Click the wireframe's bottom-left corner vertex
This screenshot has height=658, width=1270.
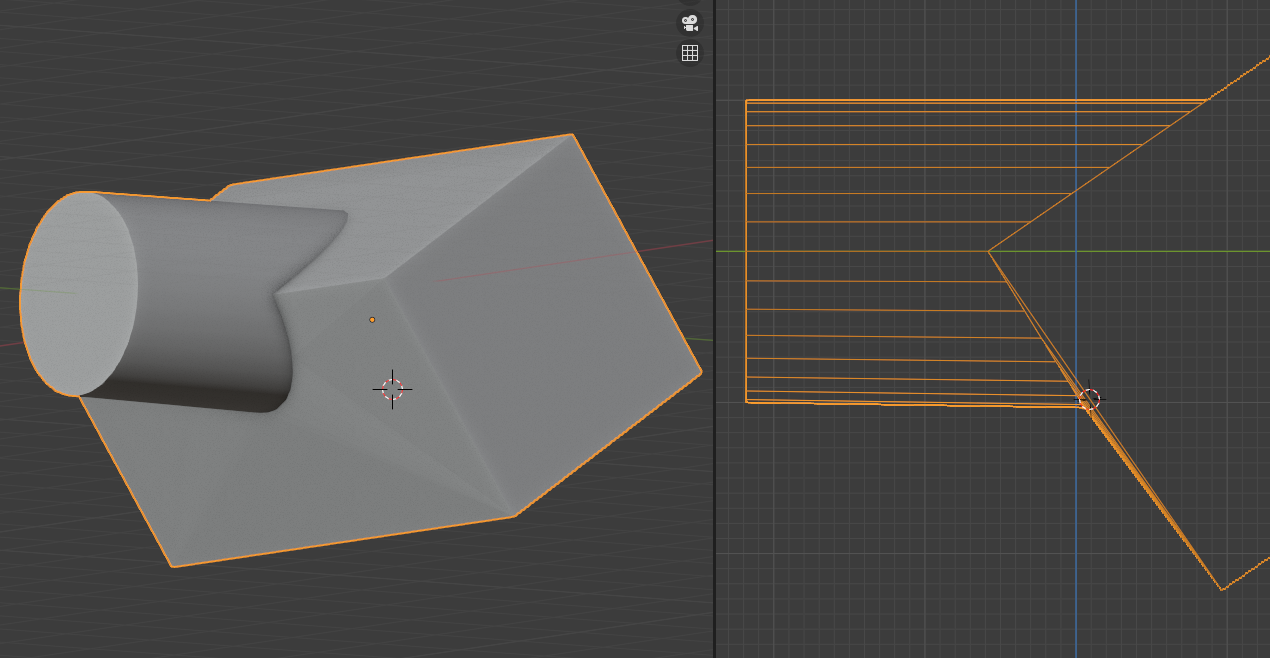747,401
